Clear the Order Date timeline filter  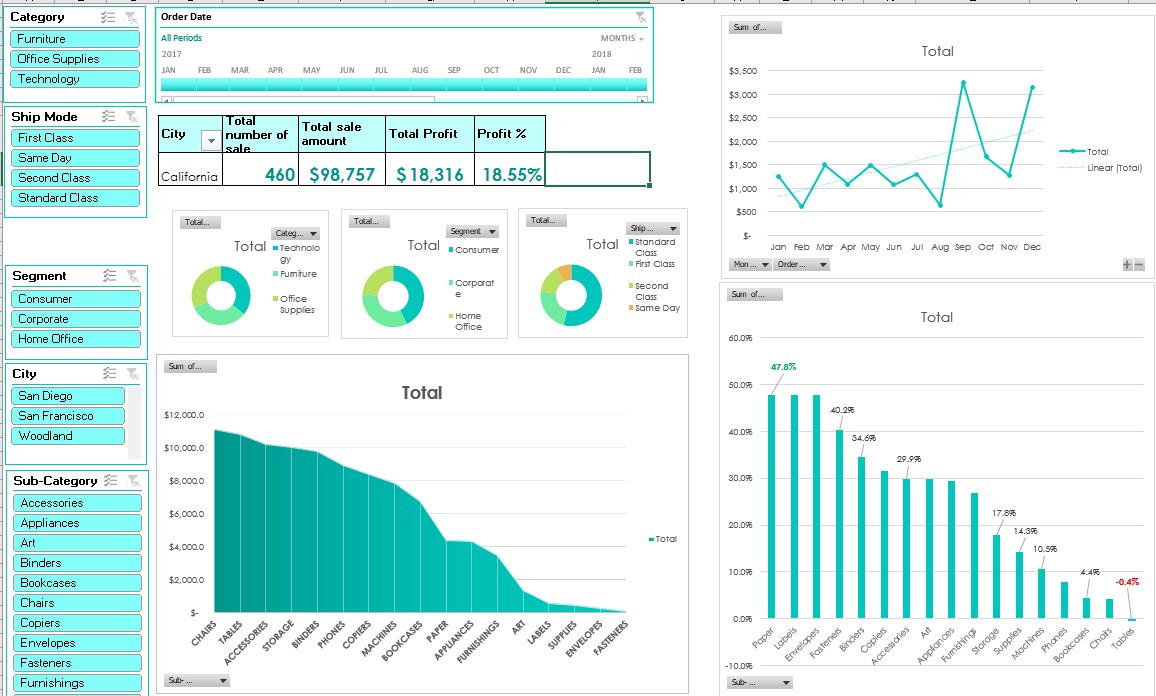(x=641, y=18)
